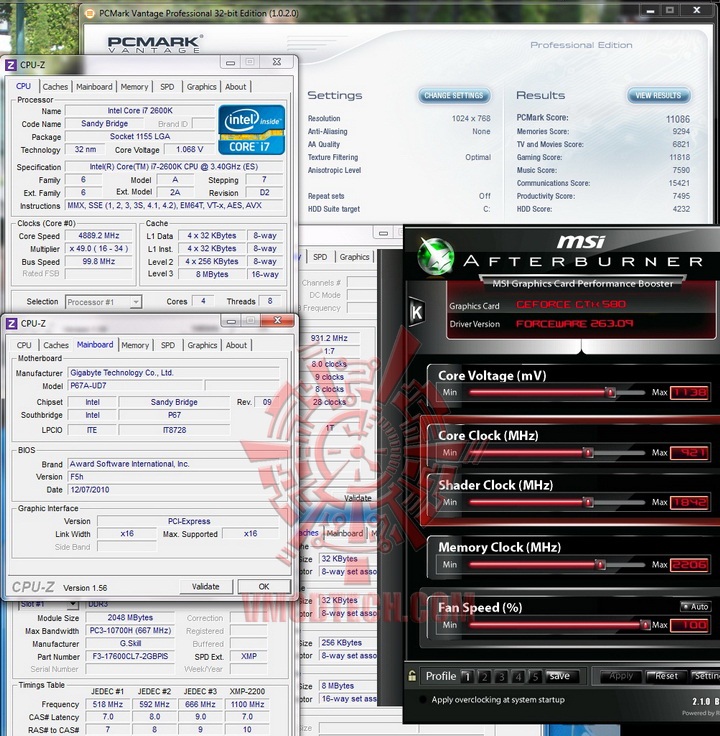Click the Manufacturer field Gigabyte Technology Co., Ltd.

click(174, 373)
